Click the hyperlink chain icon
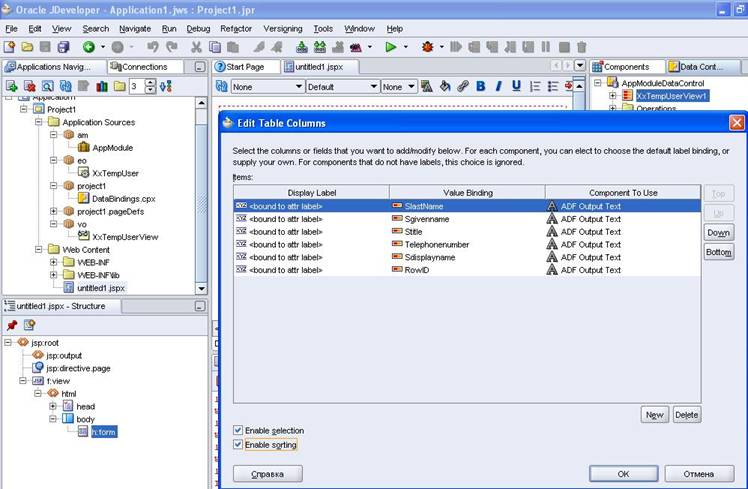 pyautogui.click(x=463, y=86)
